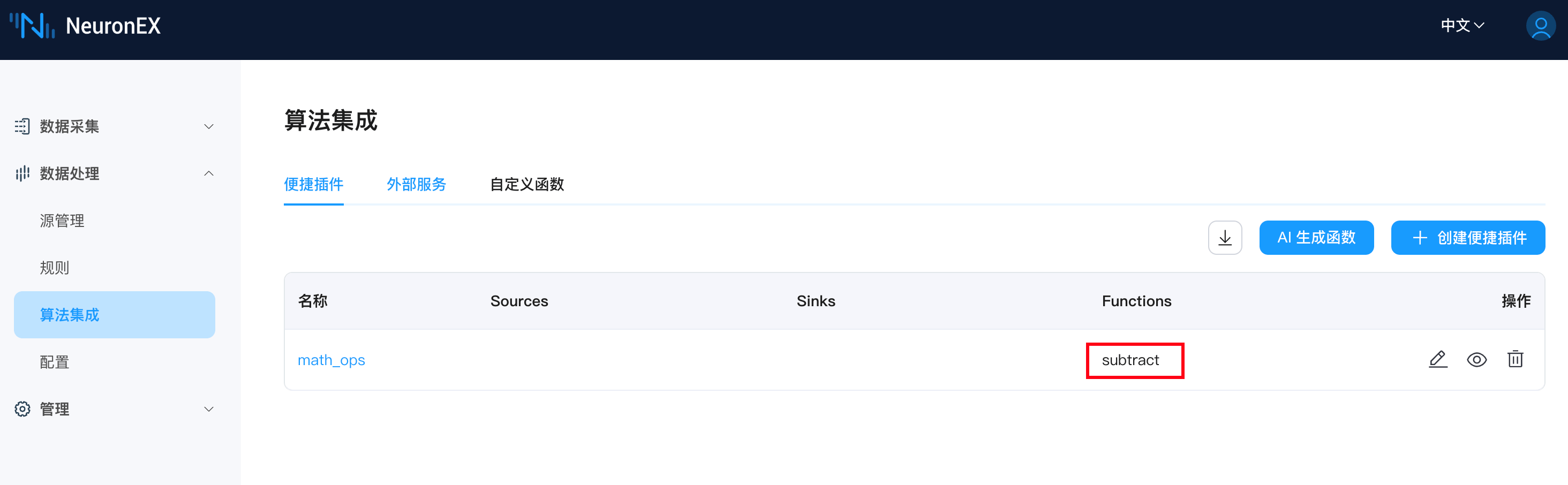Delete math_ops plugin using trash icon
1568x485 pixels.
(1515, 359)
